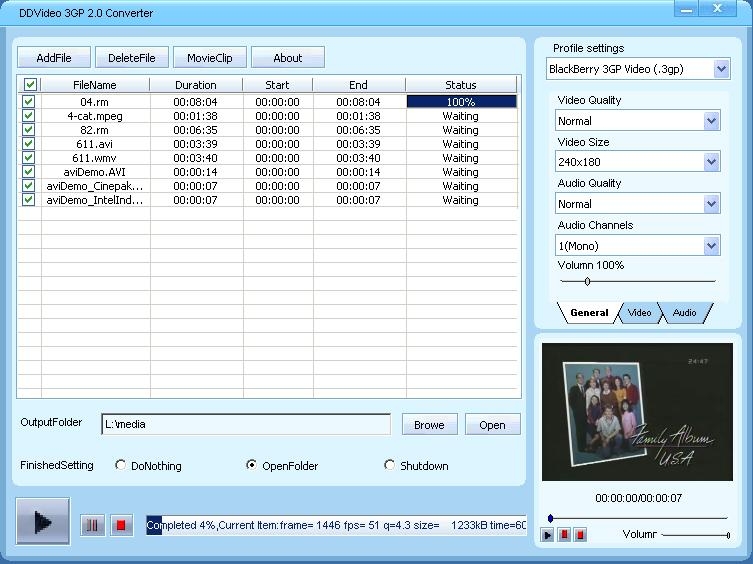Viewport: 753px width, 564px height.
Task: Pause the preview video playback
Action: [564, 535]
